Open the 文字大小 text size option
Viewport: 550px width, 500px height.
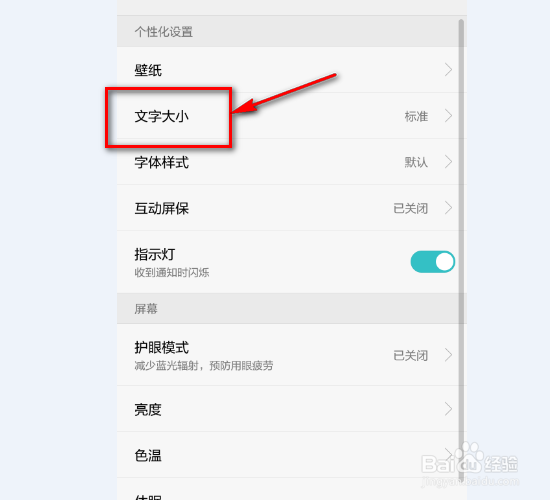tap(292, 116)
